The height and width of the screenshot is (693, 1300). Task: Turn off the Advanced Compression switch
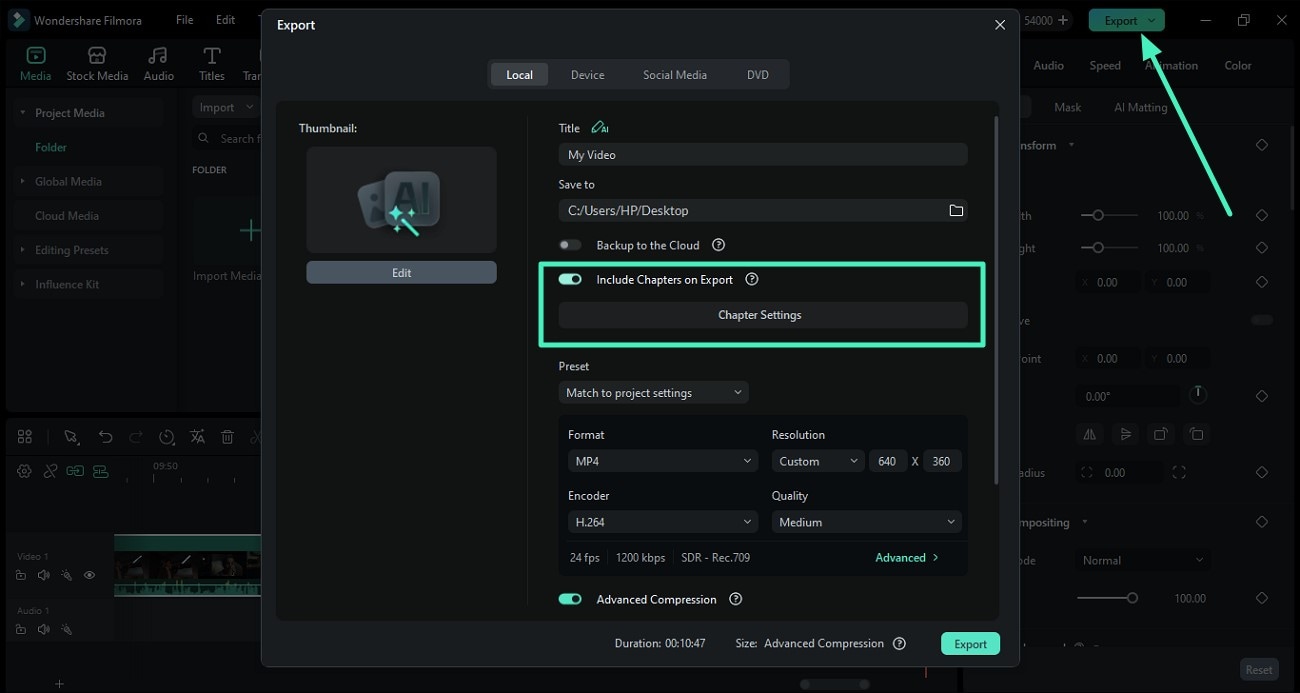pyautogui.click(x=570, y=600)
